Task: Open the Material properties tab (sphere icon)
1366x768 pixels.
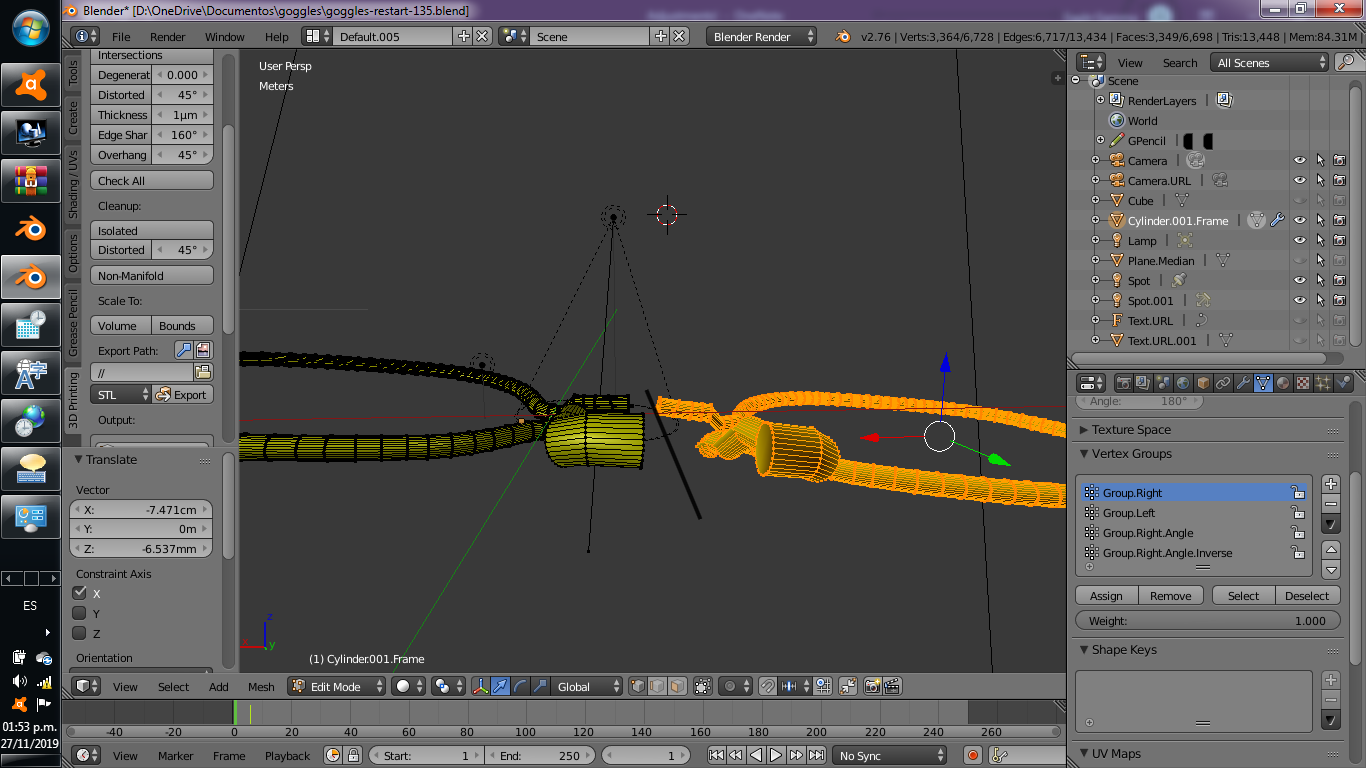Action: (x=1283, y=383)
